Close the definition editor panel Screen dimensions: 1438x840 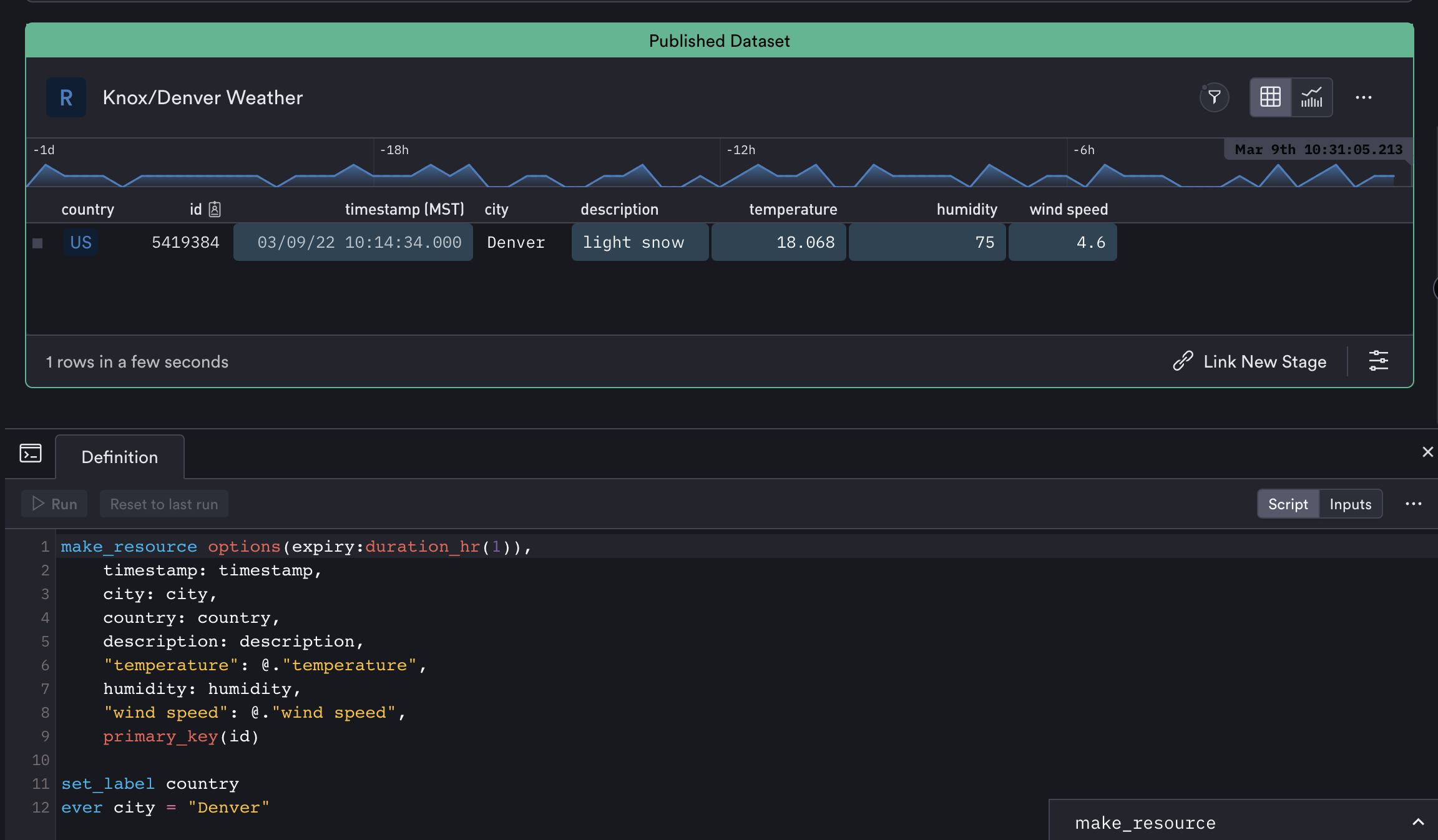click(x=1427, y=452)
